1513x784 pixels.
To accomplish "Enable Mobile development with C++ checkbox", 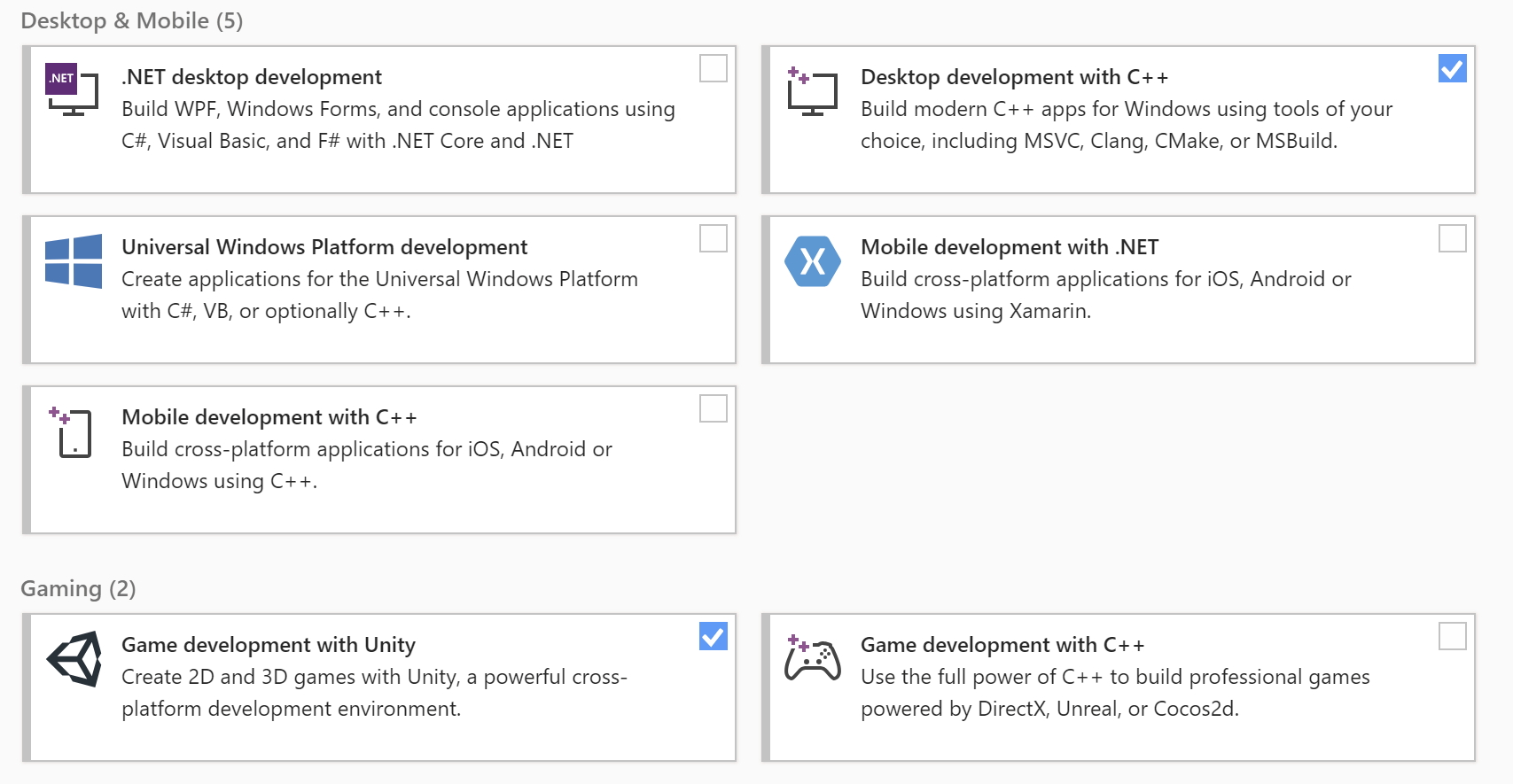I will (x=714, y=408).
